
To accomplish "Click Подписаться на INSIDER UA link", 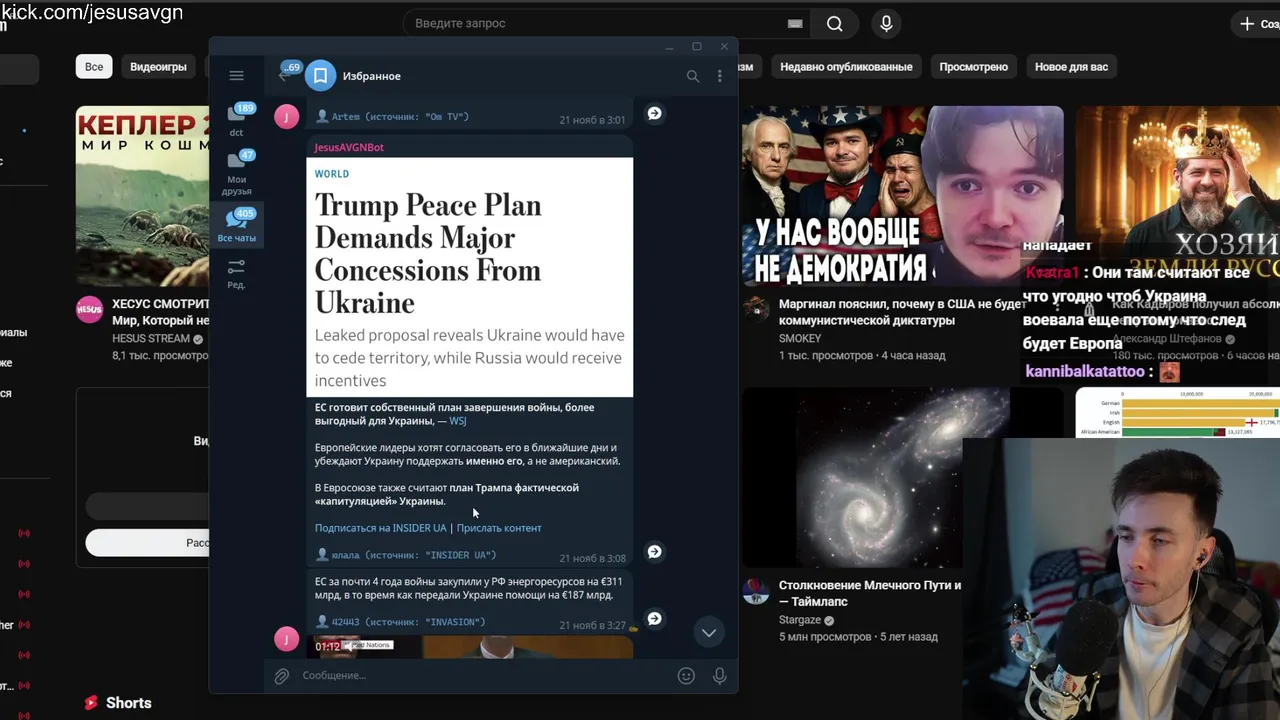I will coord(381,528).
